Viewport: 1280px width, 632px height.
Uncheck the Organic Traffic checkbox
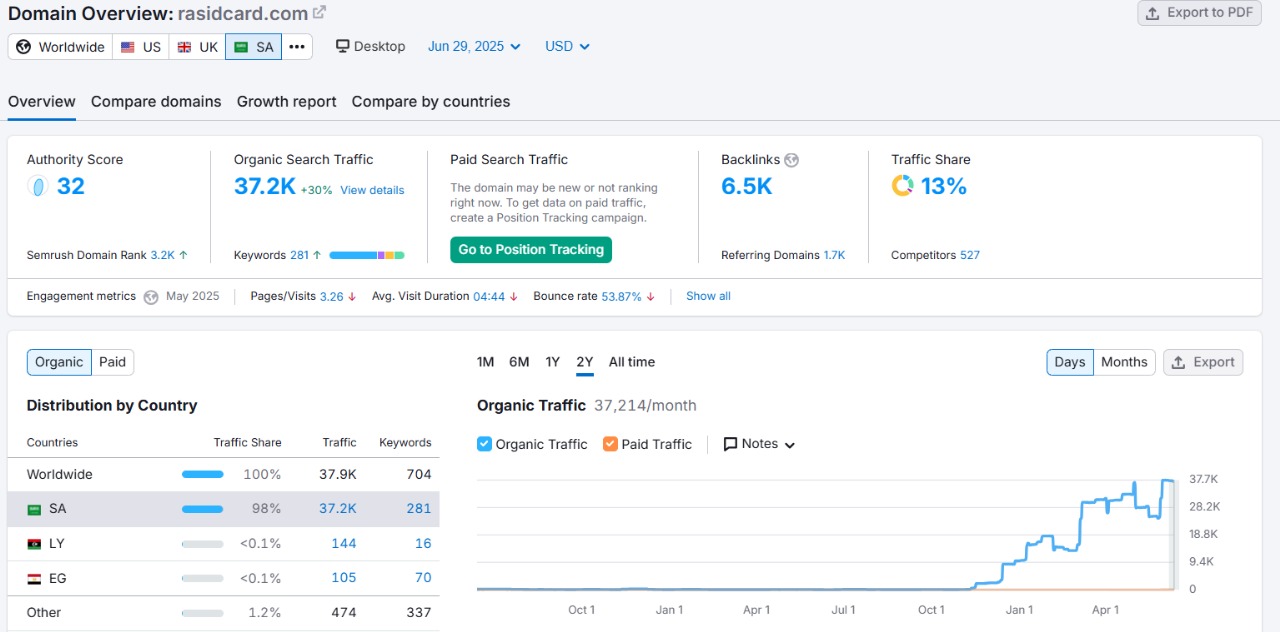click(x=482, y=444)
